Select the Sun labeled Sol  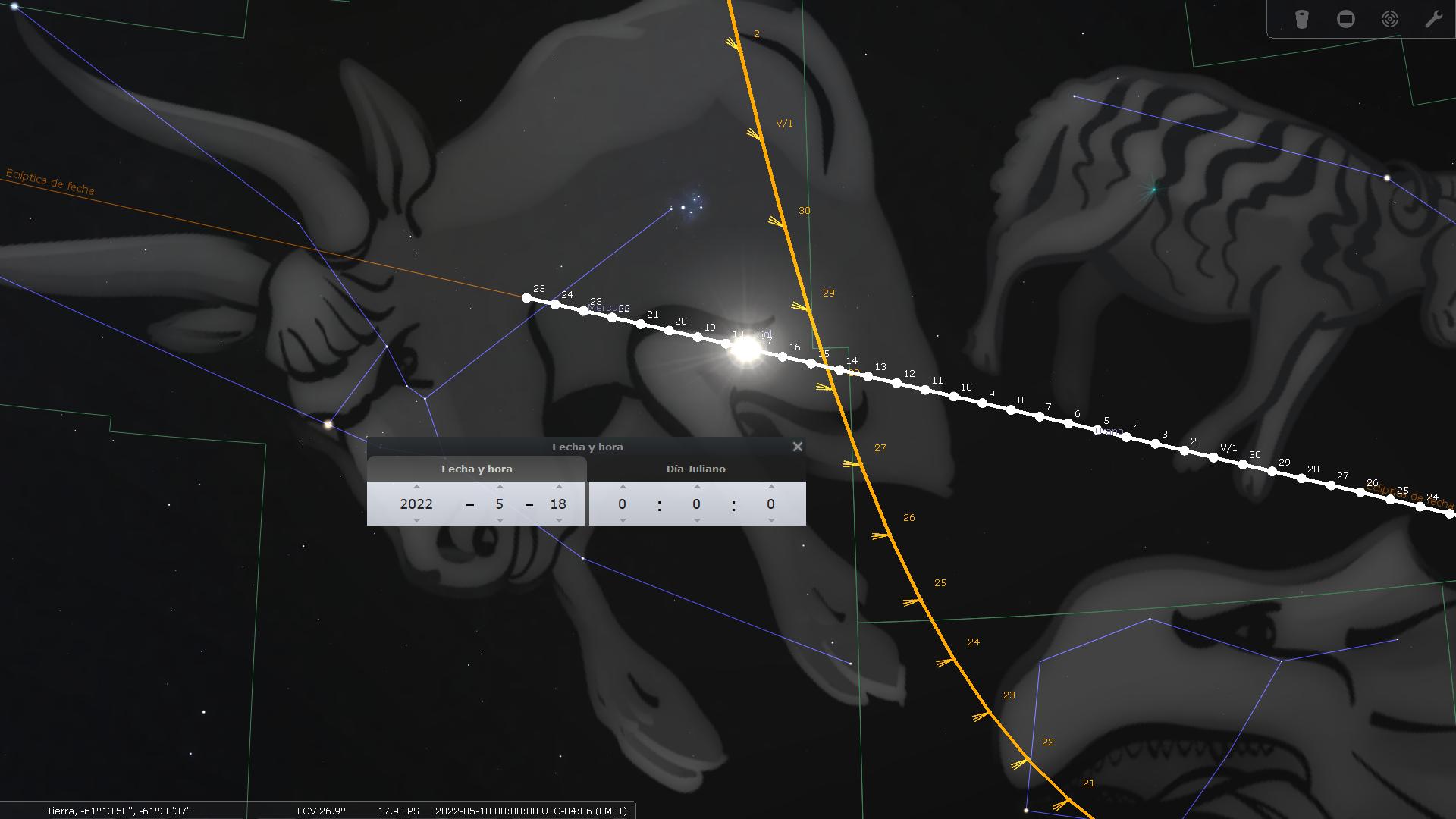746,350
